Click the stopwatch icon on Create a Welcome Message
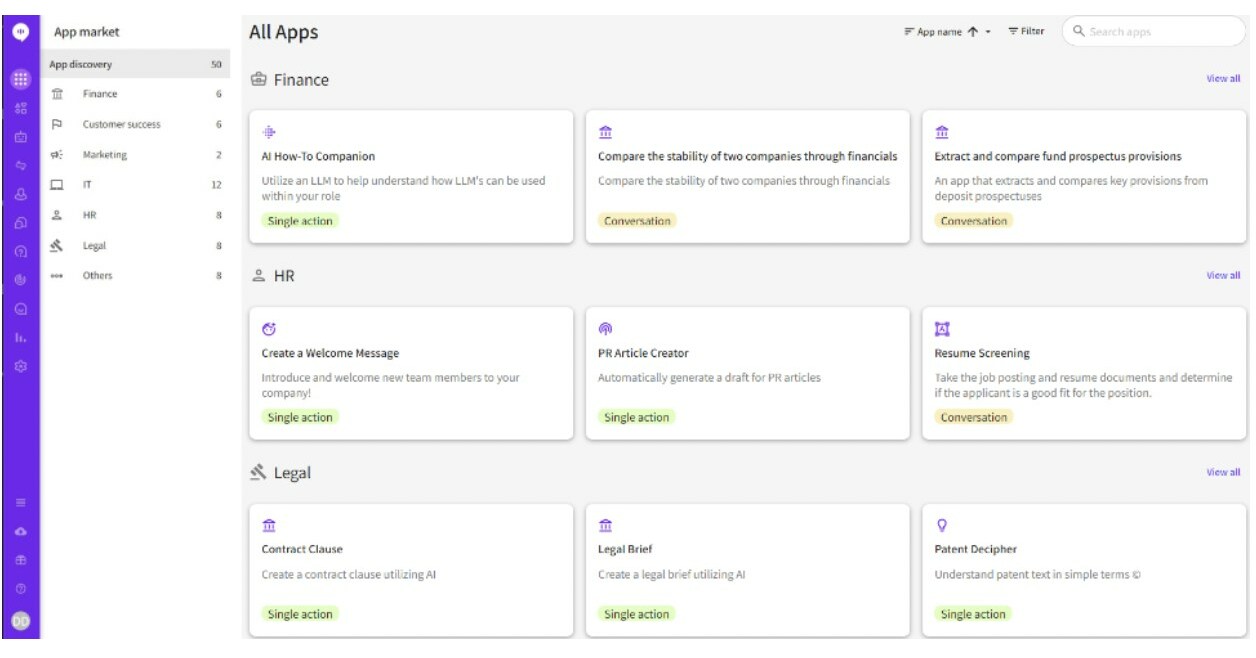Image resolution: width=1256 pixels, height=658 pixels. [x=267, y=328]
